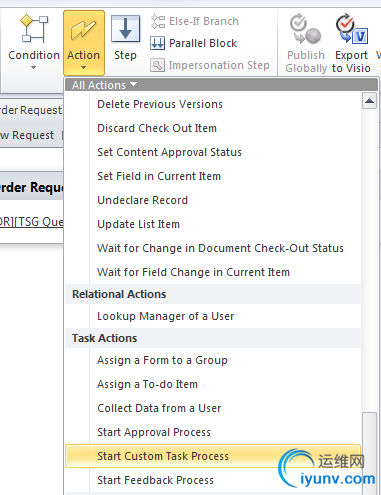Click the Action lightning icon
The width and height of the screenshot is (381, 495).
[83, 30]
